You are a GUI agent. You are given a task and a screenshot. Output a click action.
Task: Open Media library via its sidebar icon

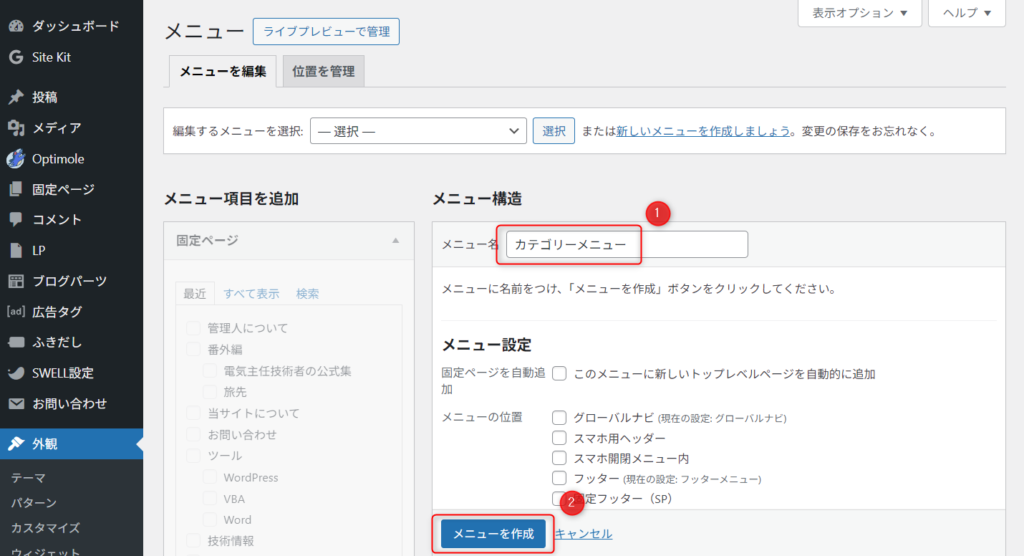pyautogui.click(x=15, y=128)
